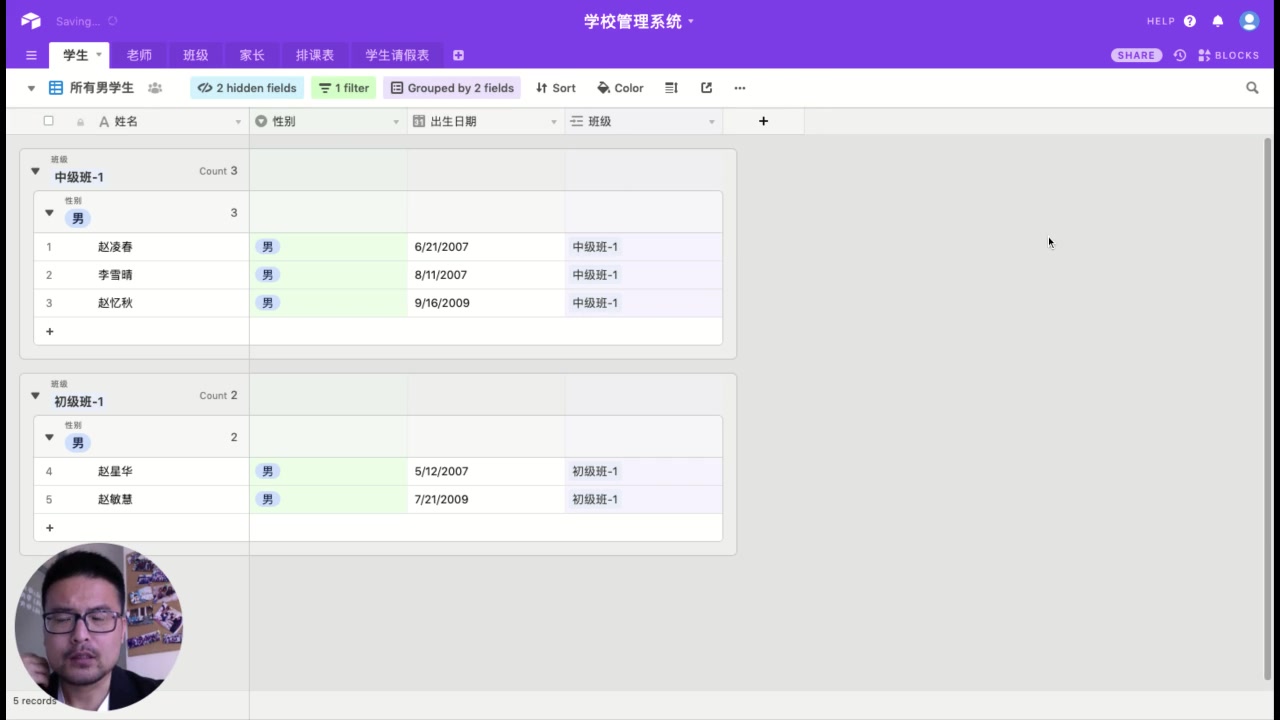
Task: Open the 学校管理系统 base dropdown
Action: pyautogui.click(x=691, y=20)
